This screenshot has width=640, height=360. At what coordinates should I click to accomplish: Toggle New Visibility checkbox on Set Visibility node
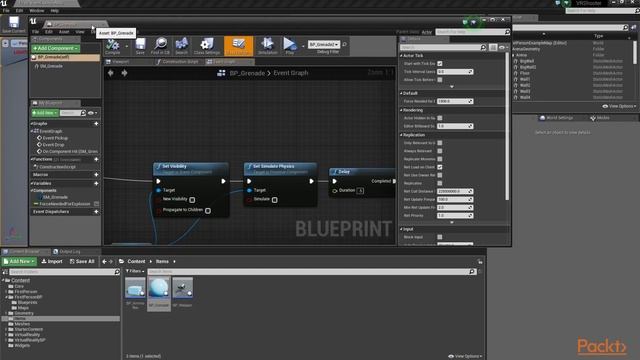point(192,200)
